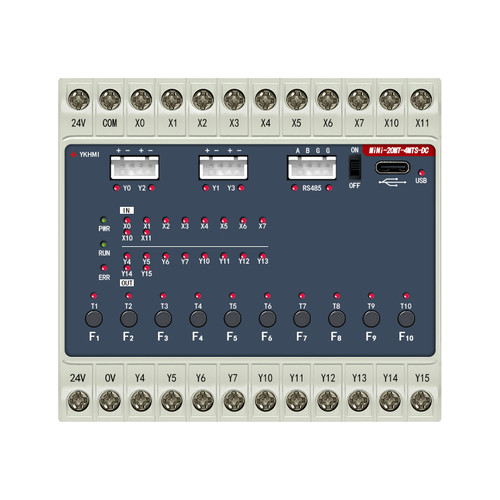This screenshot has width=500, height=500.
Task: Click the Y4 output indicator LED
Action: pyautogui.click(x=127, y=256)
